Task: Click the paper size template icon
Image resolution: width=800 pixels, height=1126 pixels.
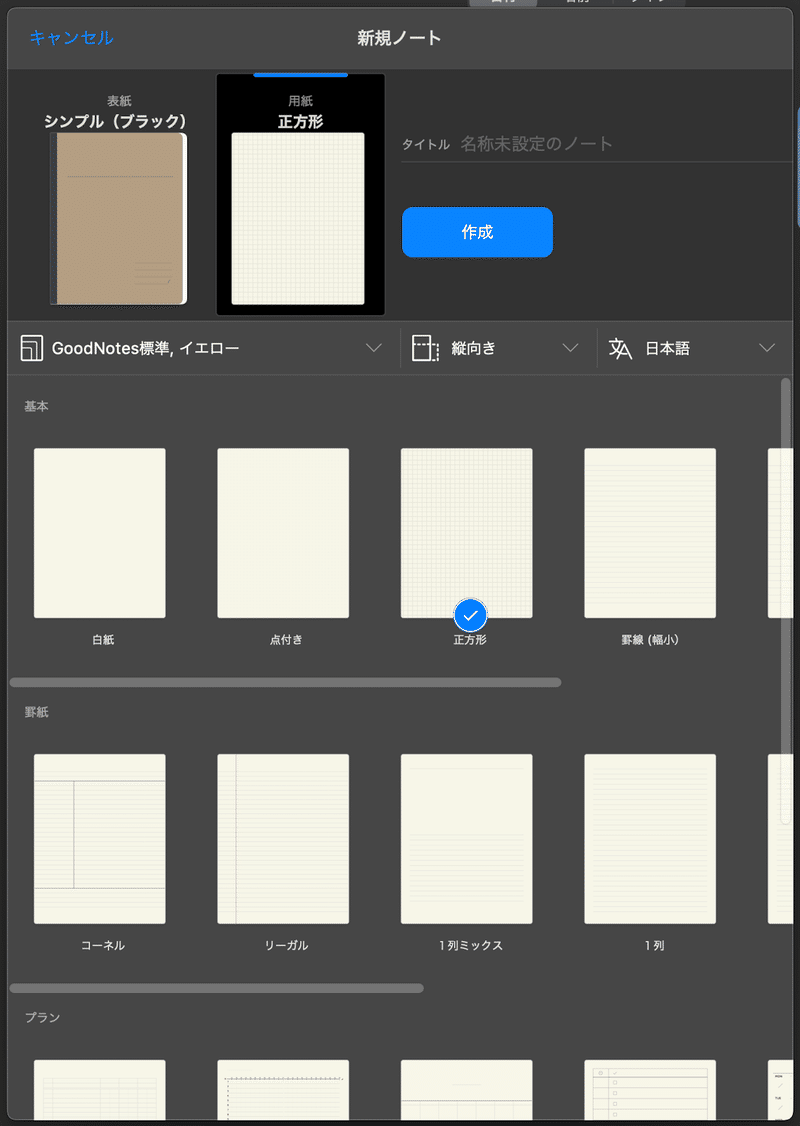Action: 32,348
